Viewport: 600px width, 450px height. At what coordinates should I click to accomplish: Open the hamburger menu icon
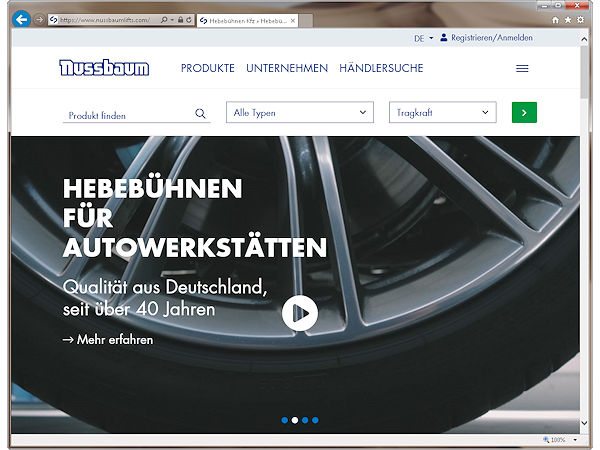click(x=522, y=68)
